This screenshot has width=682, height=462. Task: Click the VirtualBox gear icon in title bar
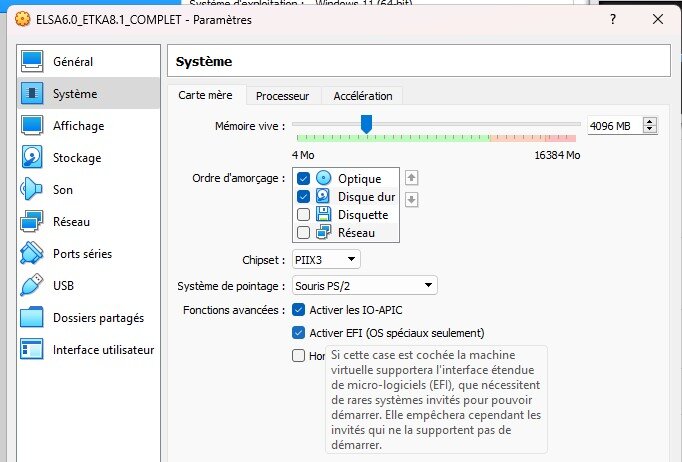tap(22, 19)
